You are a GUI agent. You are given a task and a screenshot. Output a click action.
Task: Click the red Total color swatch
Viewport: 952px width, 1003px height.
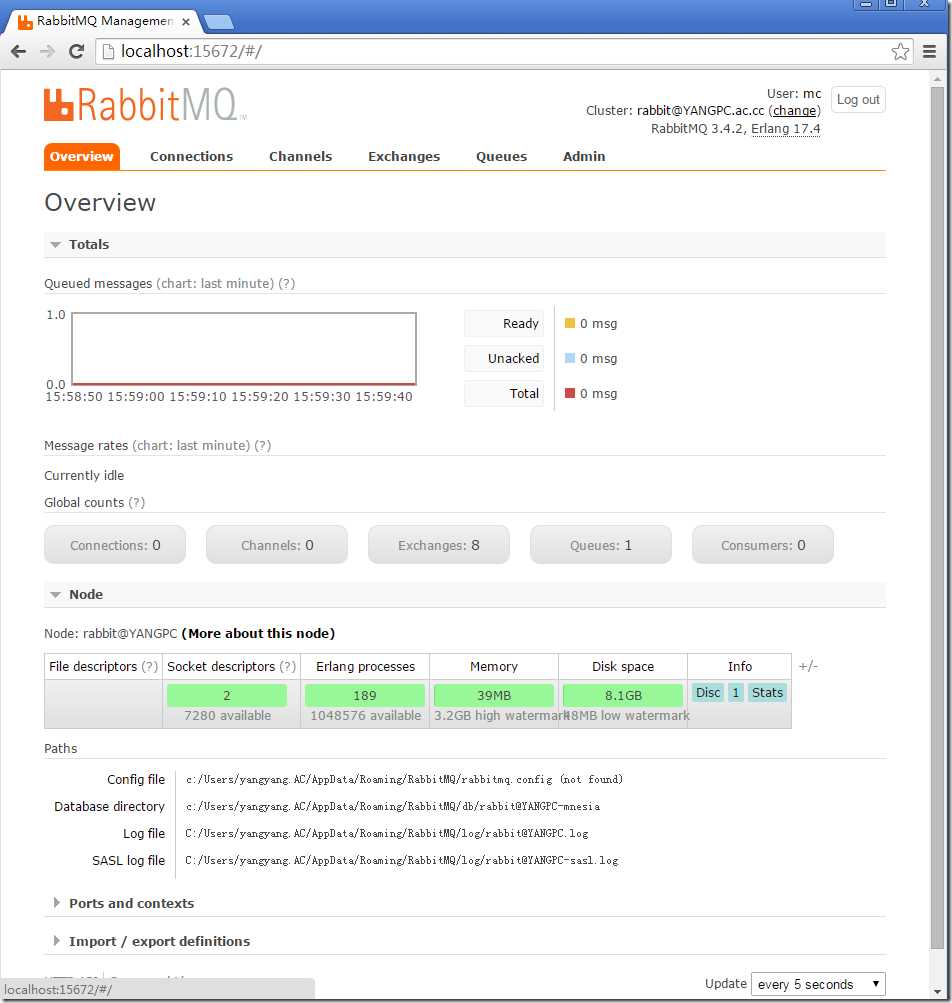click(569, 393)
